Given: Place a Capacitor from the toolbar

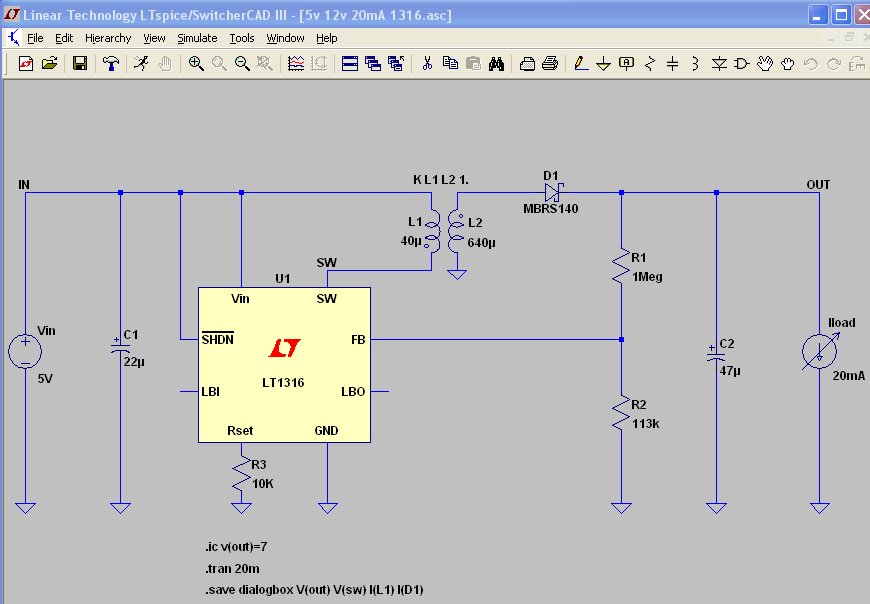Looking at the screenshot, I should click(x=672, y=64).
